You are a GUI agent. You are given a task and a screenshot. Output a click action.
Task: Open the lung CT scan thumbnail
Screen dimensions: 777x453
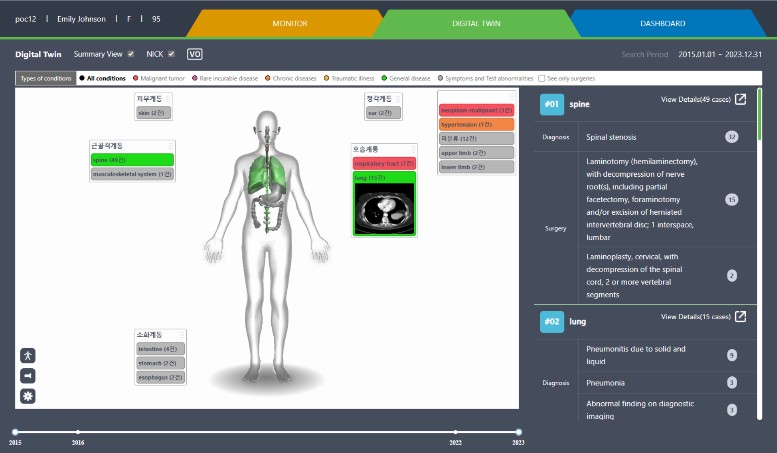(383, 209)
